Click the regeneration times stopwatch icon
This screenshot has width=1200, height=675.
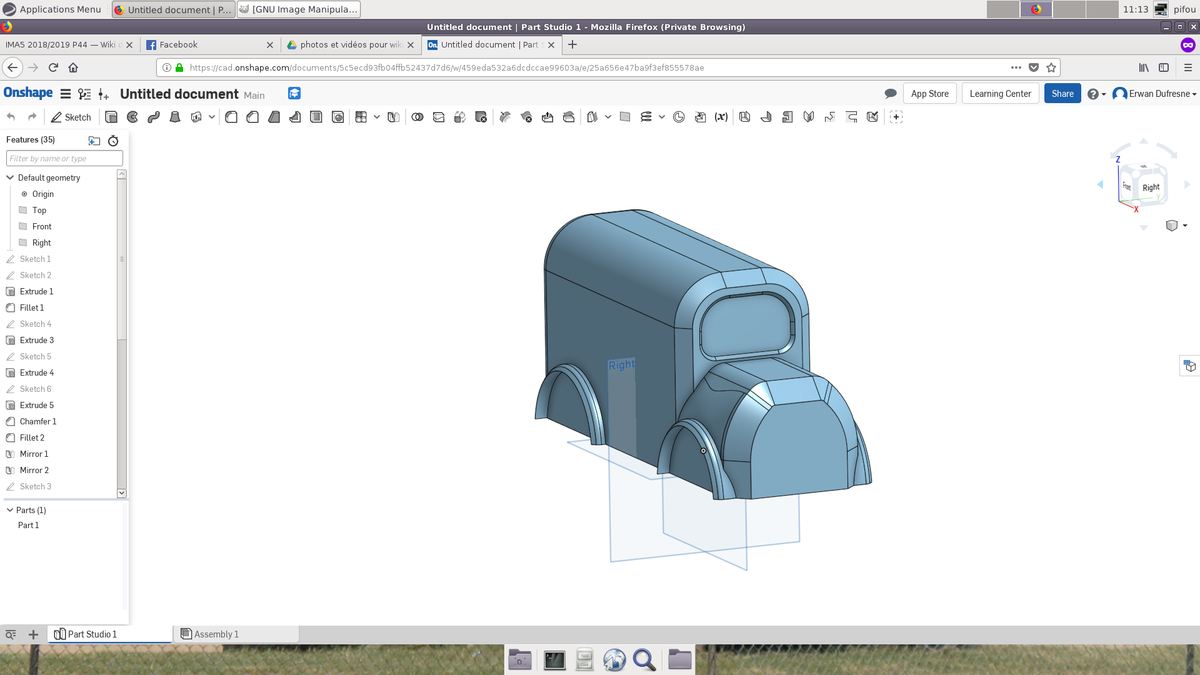113,141
